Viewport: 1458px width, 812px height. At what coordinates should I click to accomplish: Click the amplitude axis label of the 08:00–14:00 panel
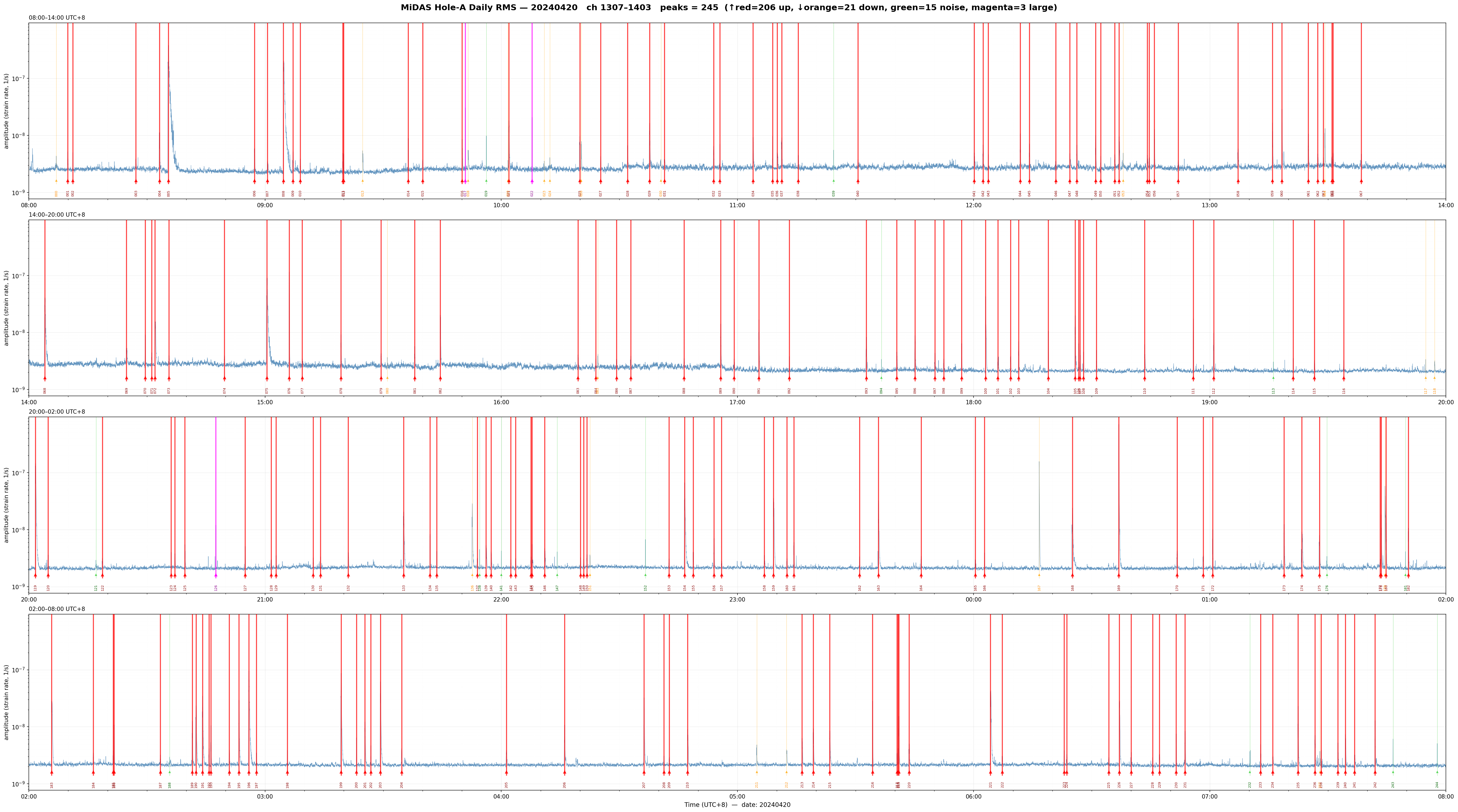(7, 111)
